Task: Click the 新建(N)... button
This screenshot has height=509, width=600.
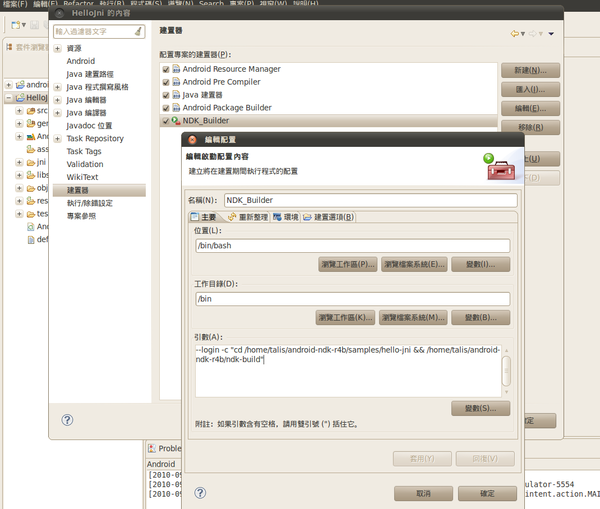Action: [x=530, y=70]
